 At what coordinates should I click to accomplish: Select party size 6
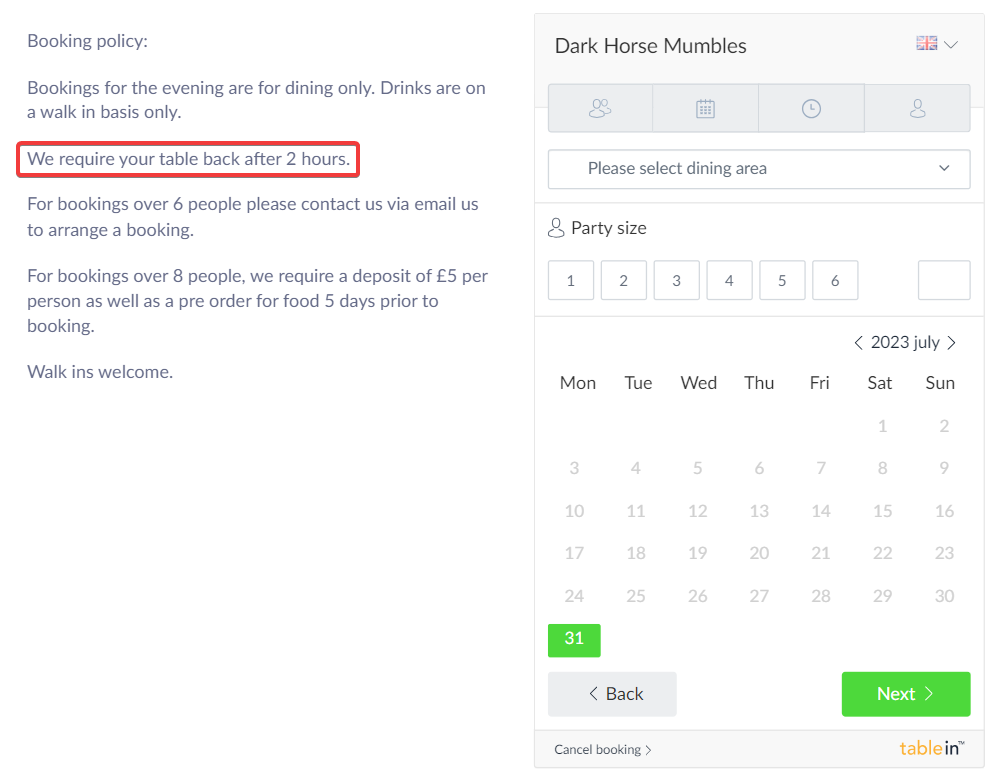pyautogui.click(x=835, y=281)
